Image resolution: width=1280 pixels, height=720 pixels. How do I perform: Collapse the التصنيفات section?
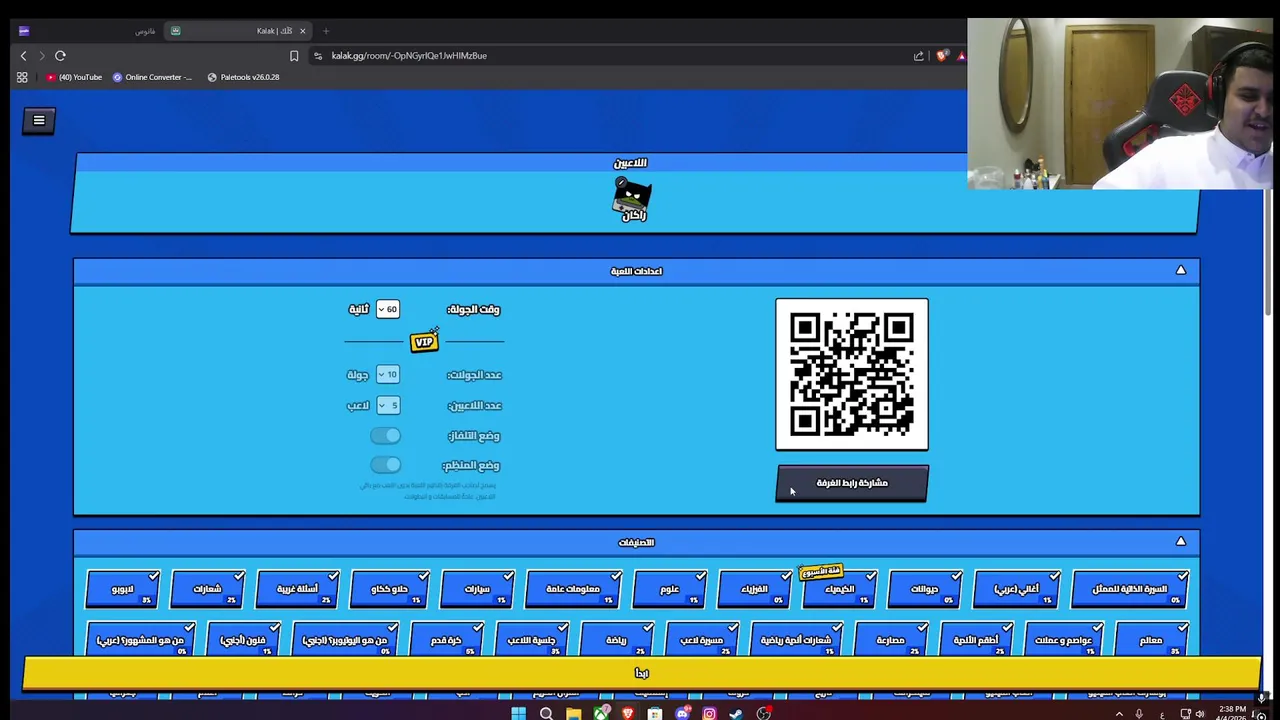point(1181,541)
